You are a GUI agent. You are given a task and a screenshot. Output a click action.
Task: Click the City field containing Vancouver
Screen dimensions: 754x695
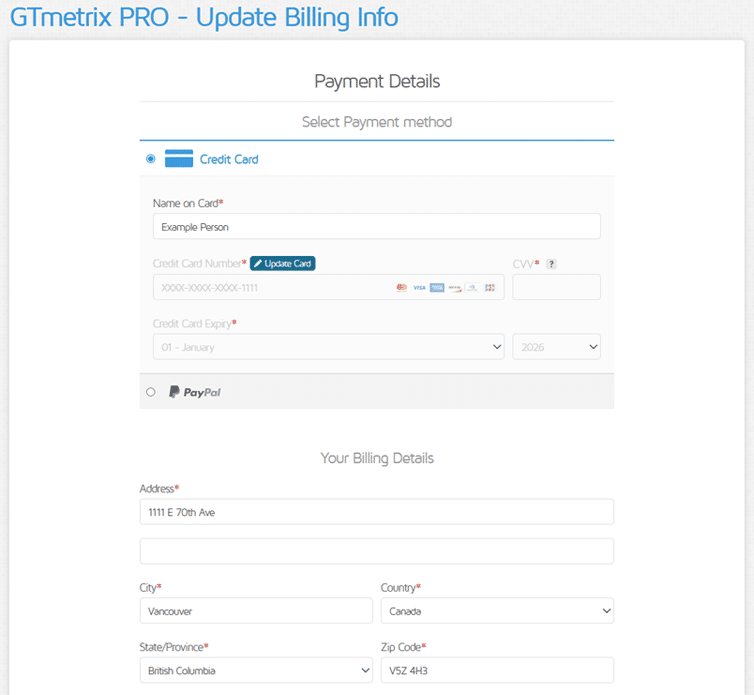[256, 611]
